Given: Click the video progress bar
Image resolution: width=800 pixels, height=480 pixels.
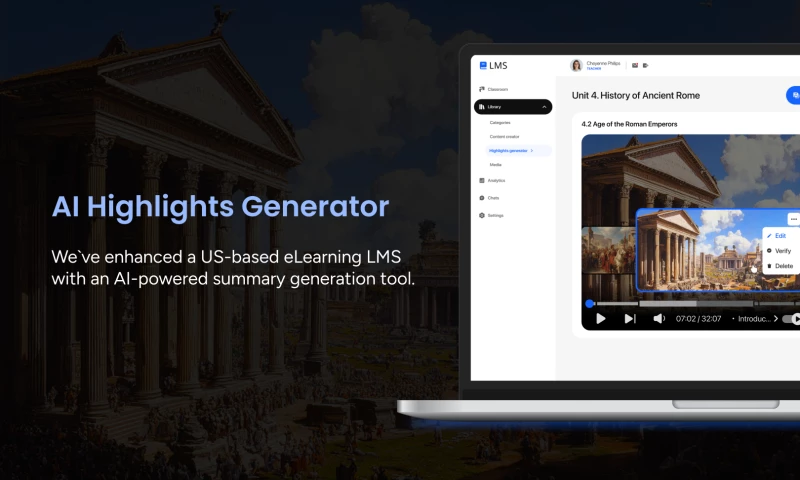Looking at the screenshot, I should [x=695, y=304].
